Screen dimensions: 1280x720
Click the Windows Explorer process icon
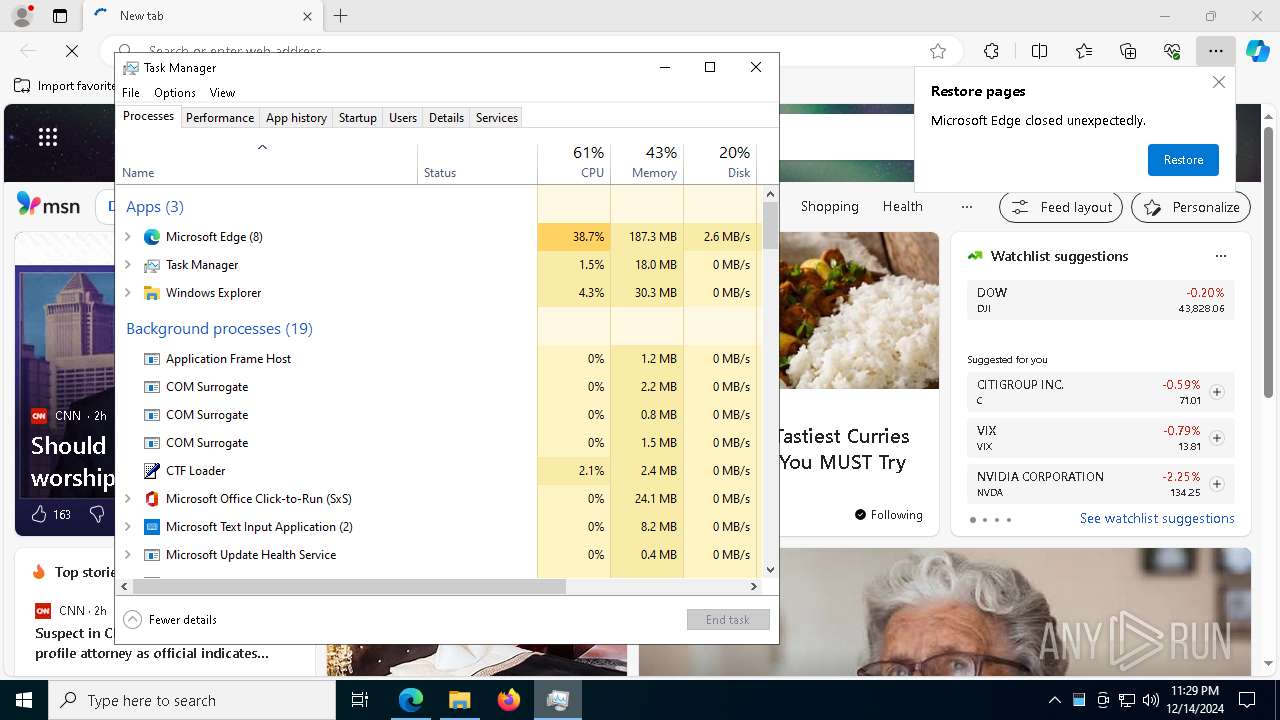152,293
